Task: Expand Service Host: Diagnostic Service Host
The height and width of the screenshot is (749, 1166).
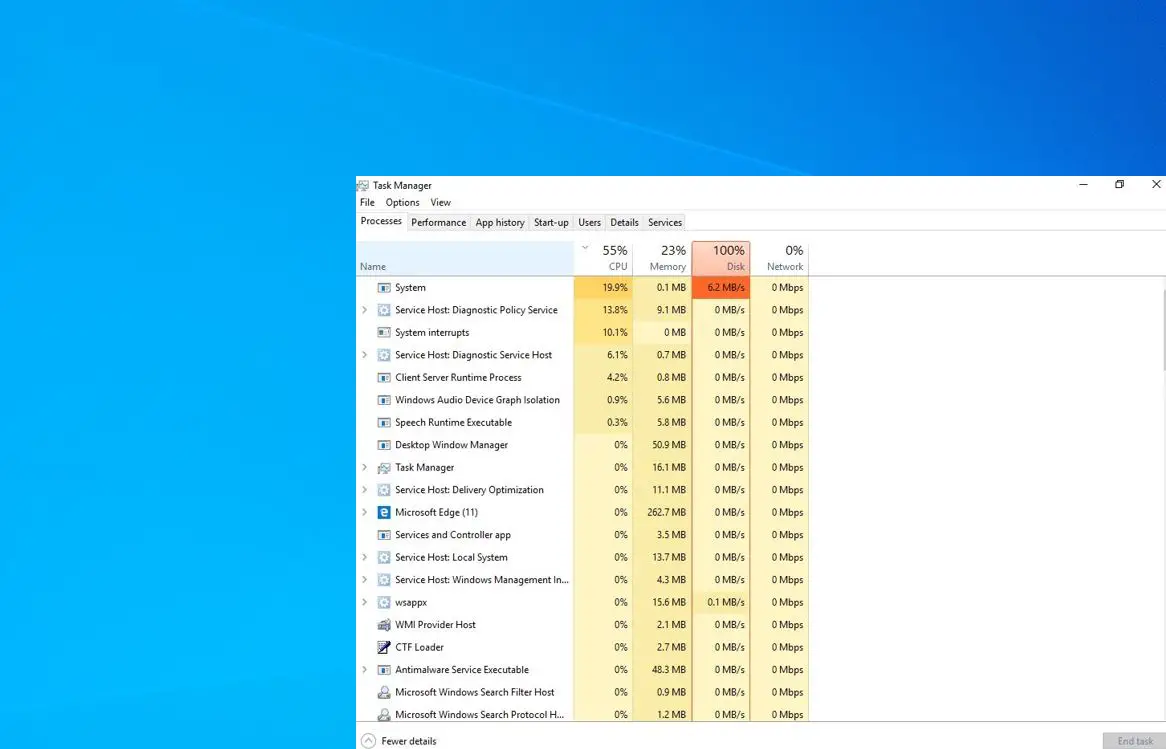Action: coord(364,355)
